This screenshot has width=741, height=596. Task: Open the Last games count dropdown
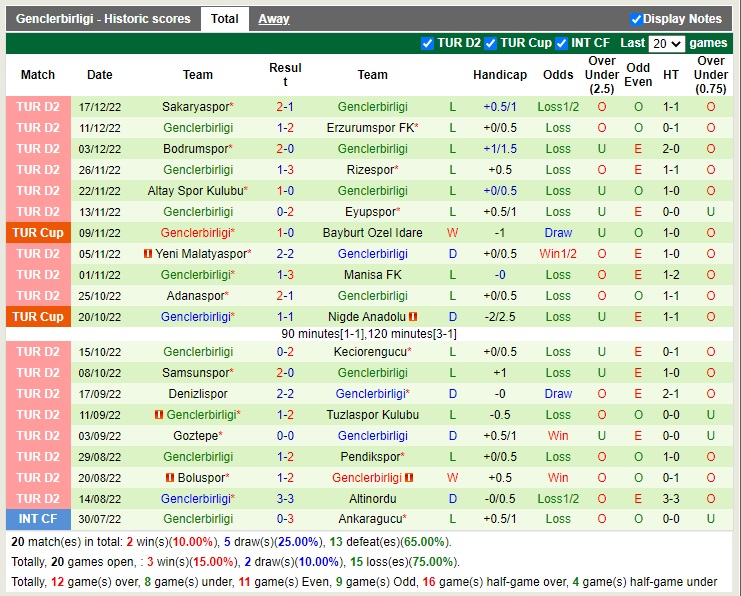(666, 44)
